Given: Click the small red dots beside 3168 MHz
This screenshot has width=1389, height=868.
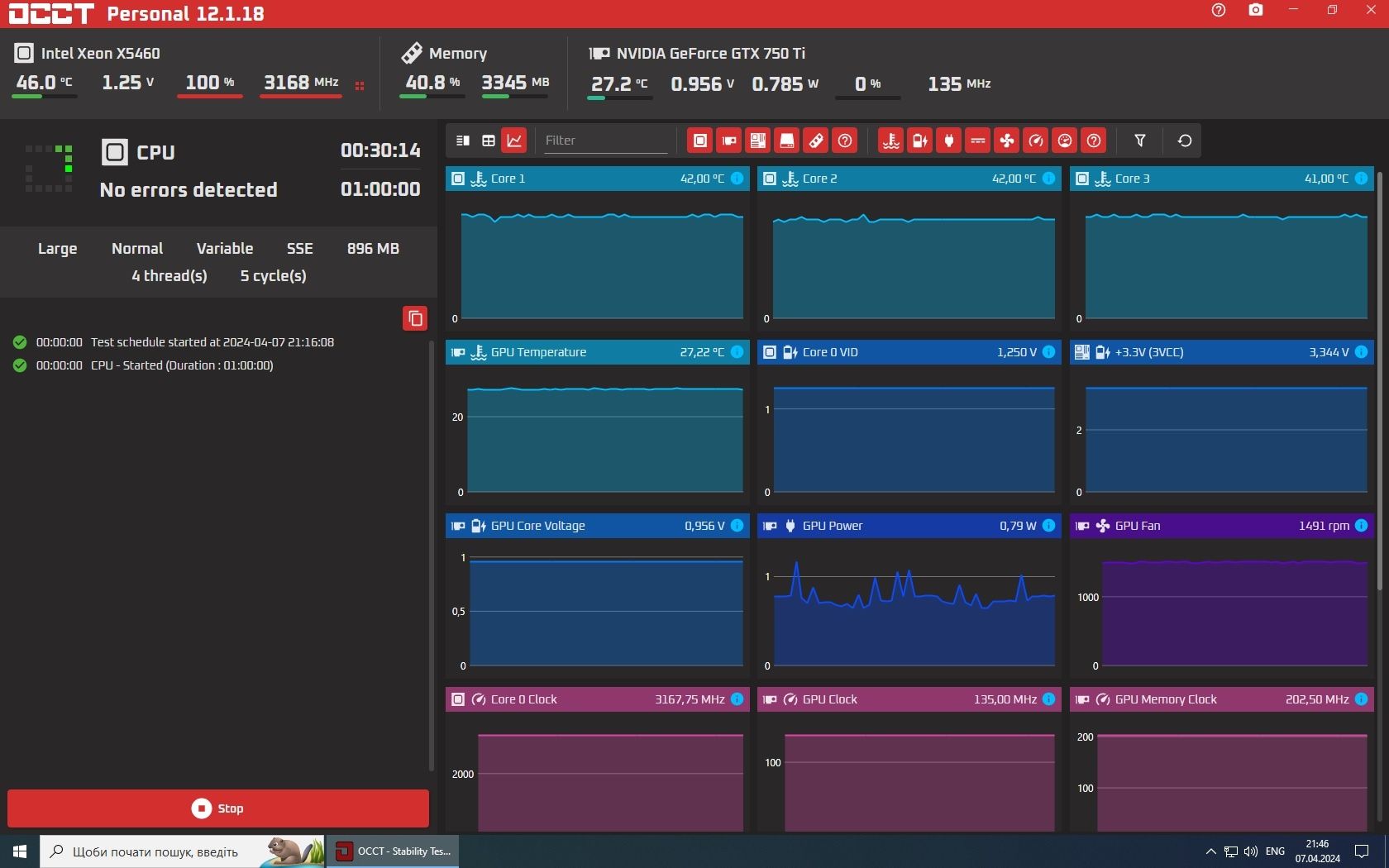Looking at the screenshot, I should click(360, 85).
